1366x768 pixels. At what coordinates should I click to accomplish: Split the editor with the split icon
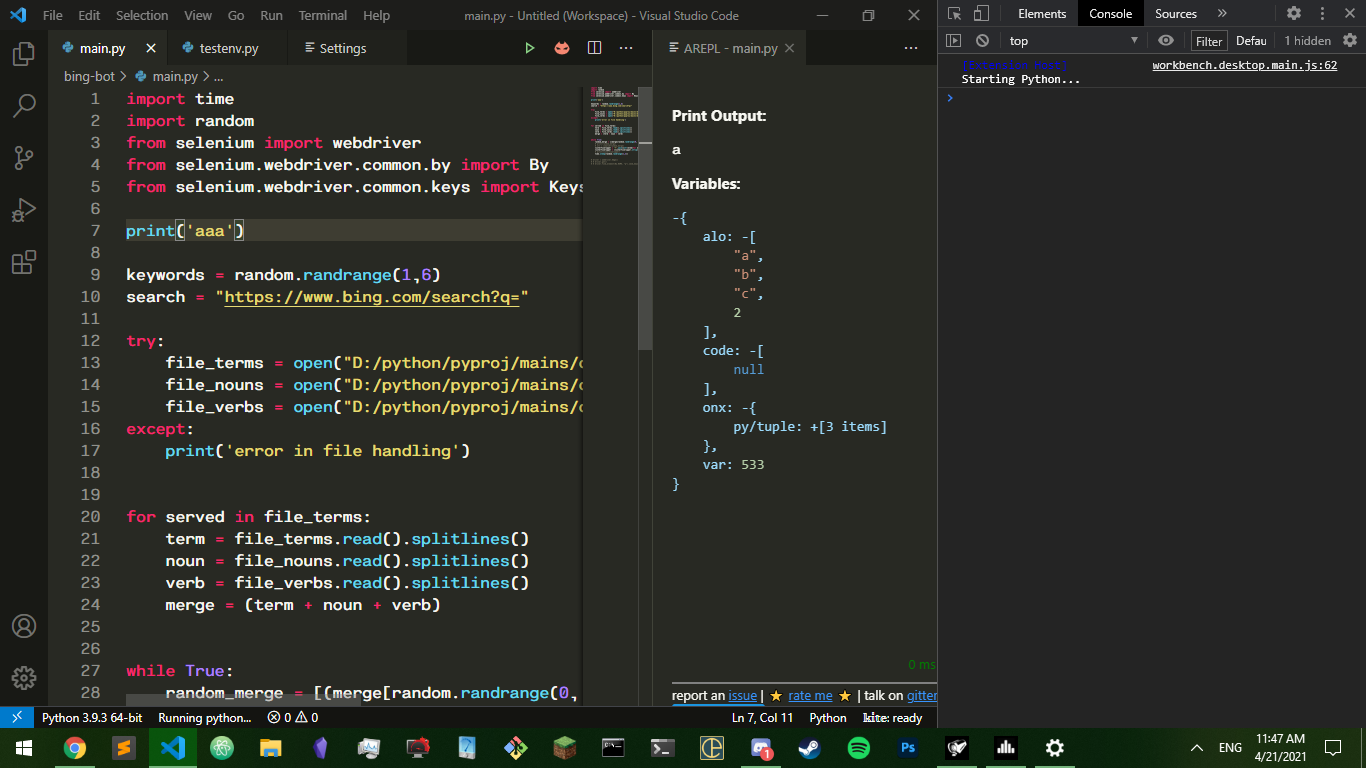tap(594, 47)
